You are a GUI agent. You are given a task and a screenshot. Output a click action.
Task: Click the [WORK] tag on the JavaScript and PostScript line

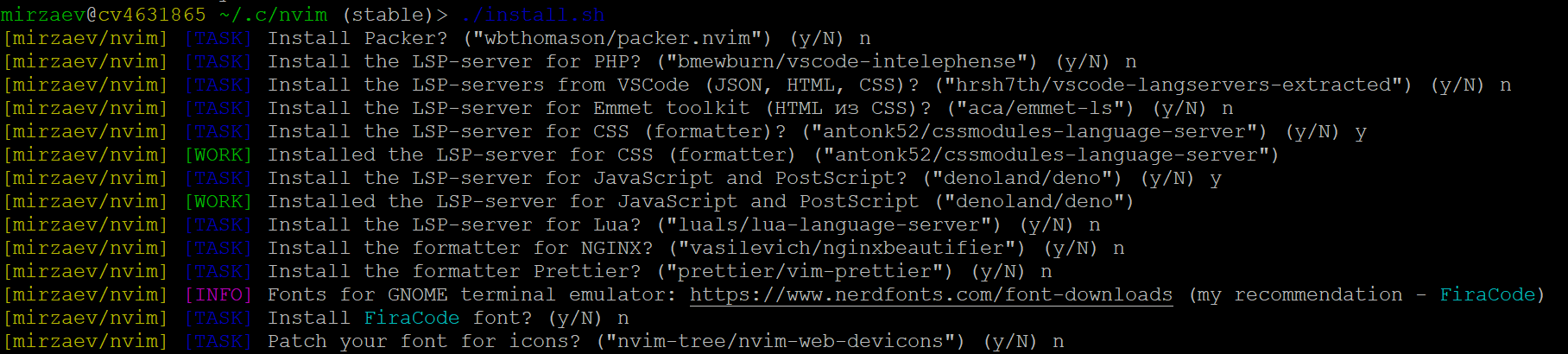point(218,202)
